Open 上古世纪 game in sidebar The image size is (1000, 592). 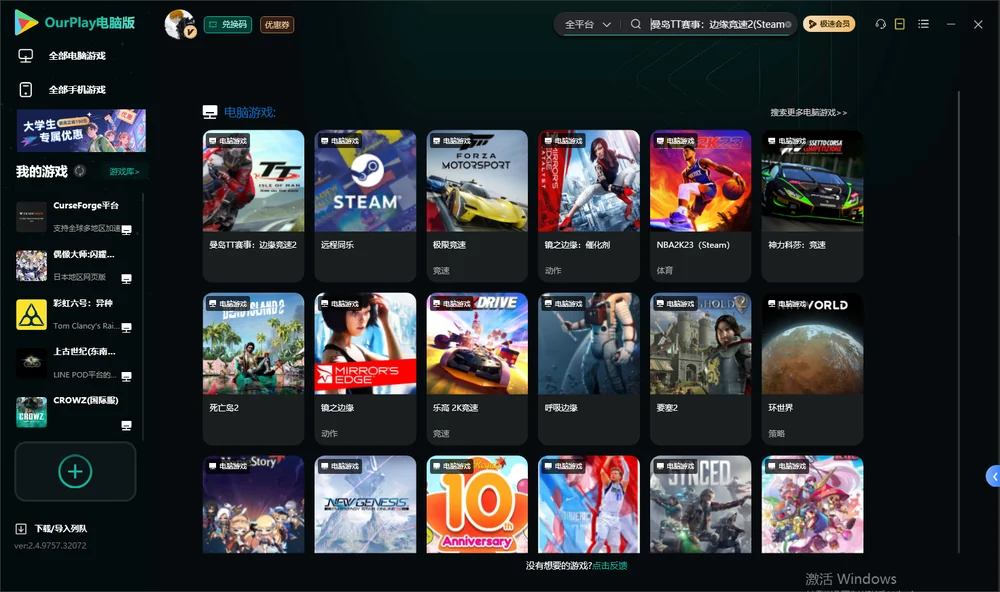tap(74, 363)
